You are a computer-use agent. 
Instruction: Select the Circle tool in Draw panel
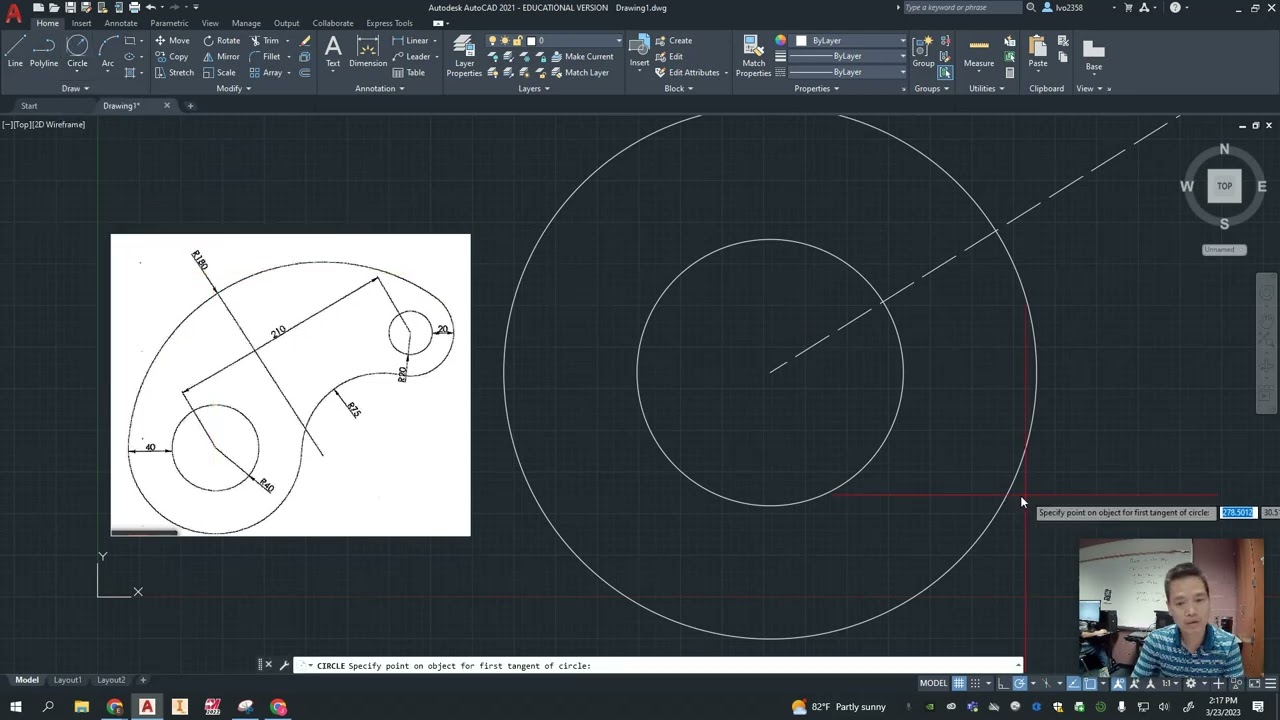77,52
